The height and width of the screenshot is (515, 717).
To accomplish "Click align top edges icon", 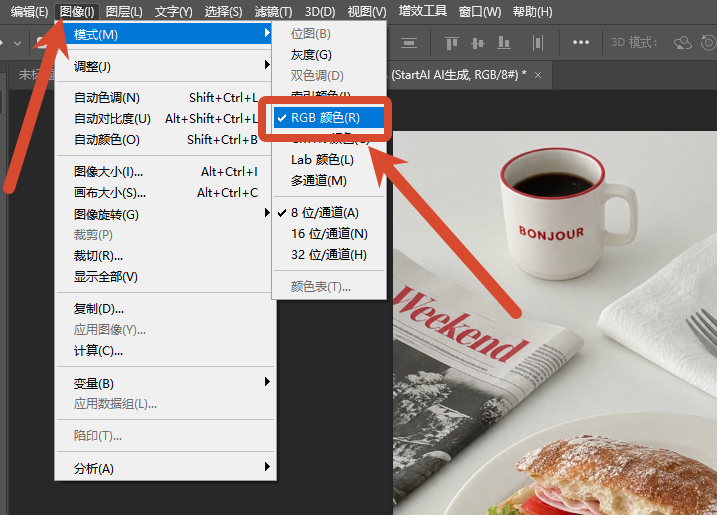I will click(x=452, y=43).
